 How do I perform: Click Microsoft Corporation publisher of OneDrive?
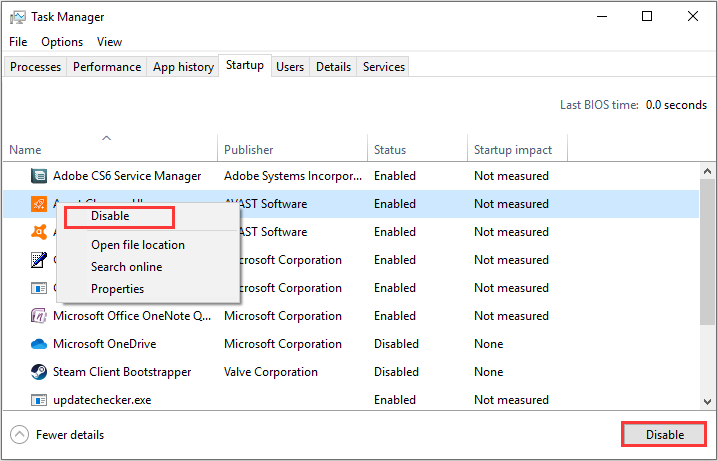tap(283, 344)
